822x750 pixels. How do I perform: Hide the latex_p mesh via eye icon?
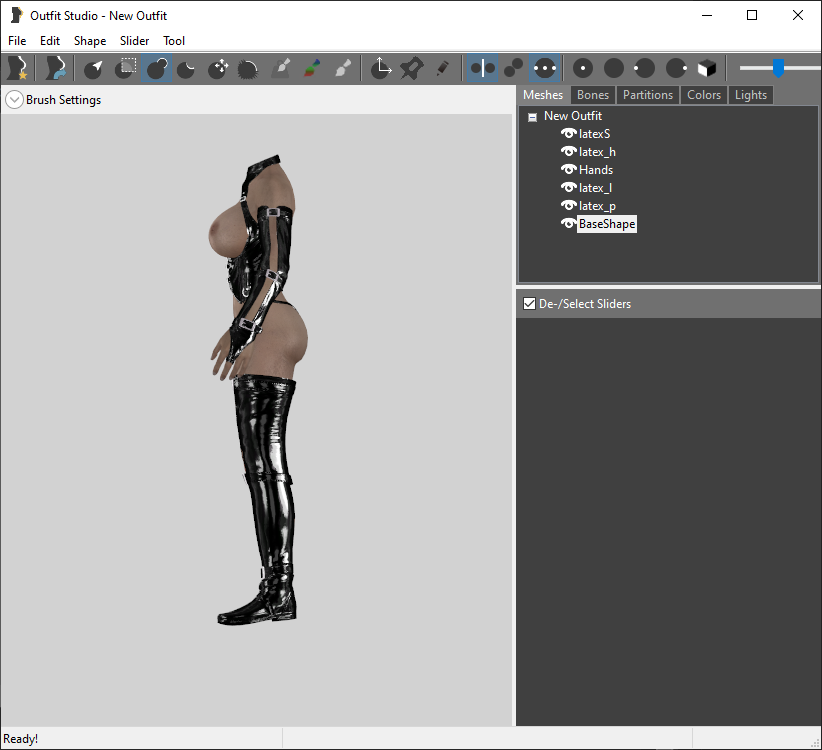[568, 205]
